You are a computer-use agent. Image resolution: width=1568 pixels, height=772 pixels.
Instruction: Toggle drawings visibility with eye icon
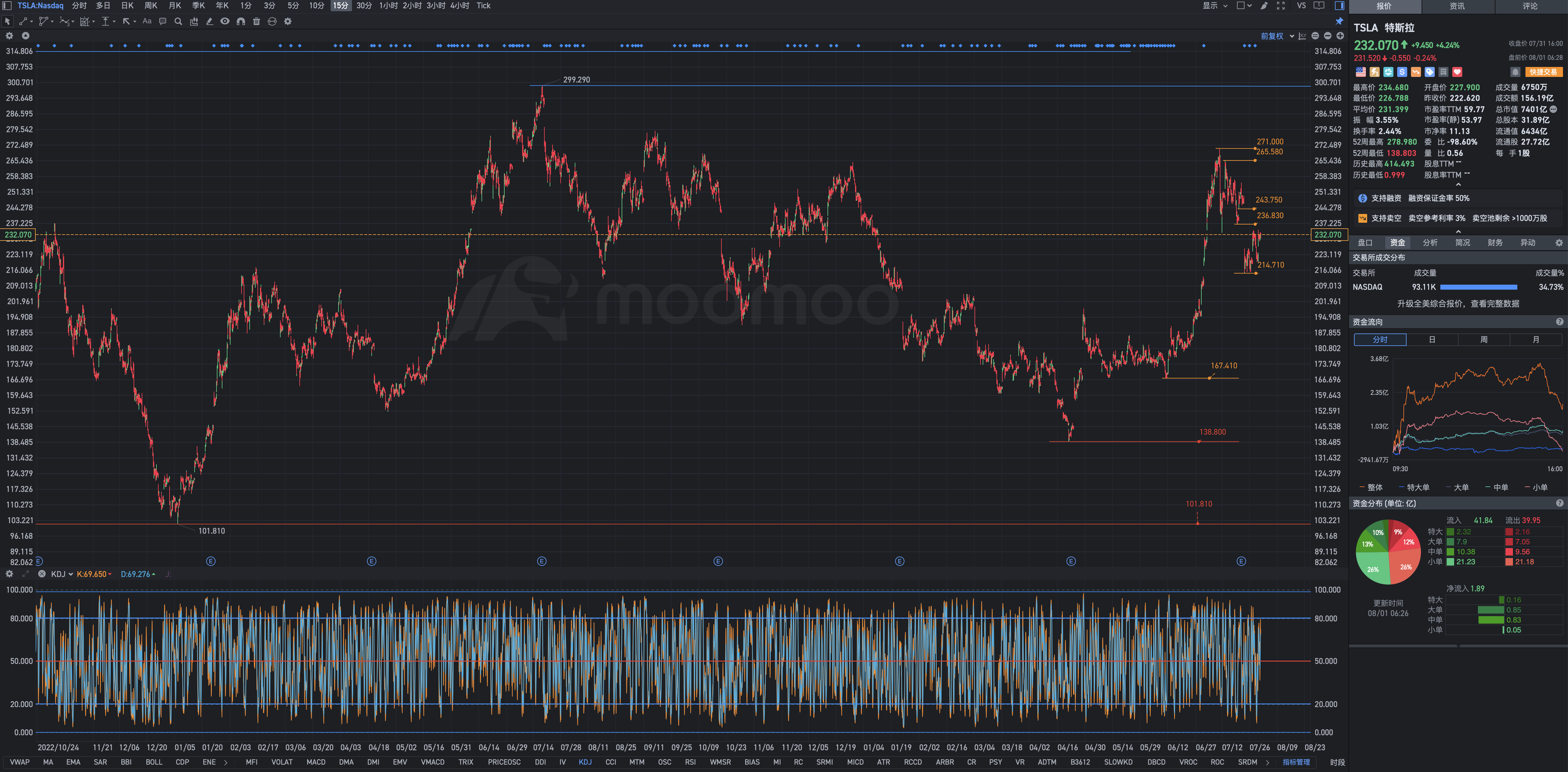(x=225, y=21)
